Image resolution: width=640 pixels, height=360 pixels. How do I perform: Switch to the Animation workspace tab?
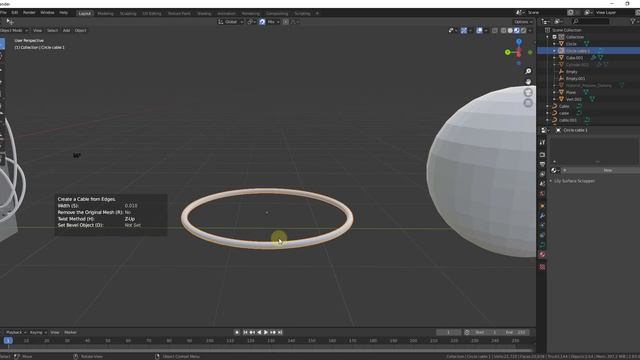(x=226, y=13)
